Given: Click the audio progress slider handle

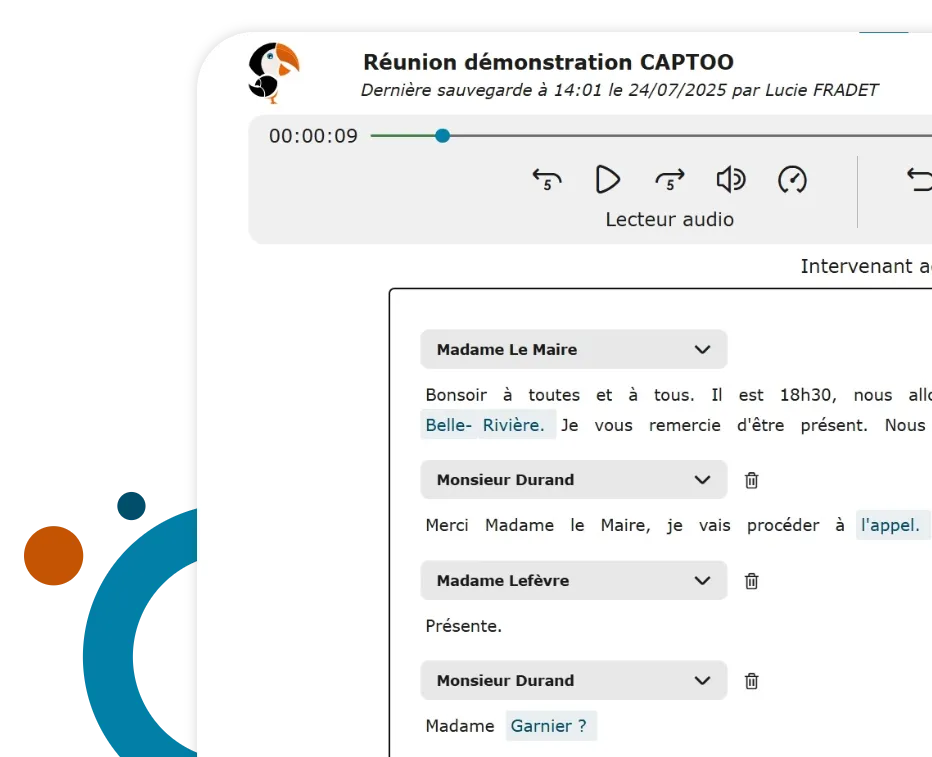Looking at the screenshot, I should (x=442, y=136).
